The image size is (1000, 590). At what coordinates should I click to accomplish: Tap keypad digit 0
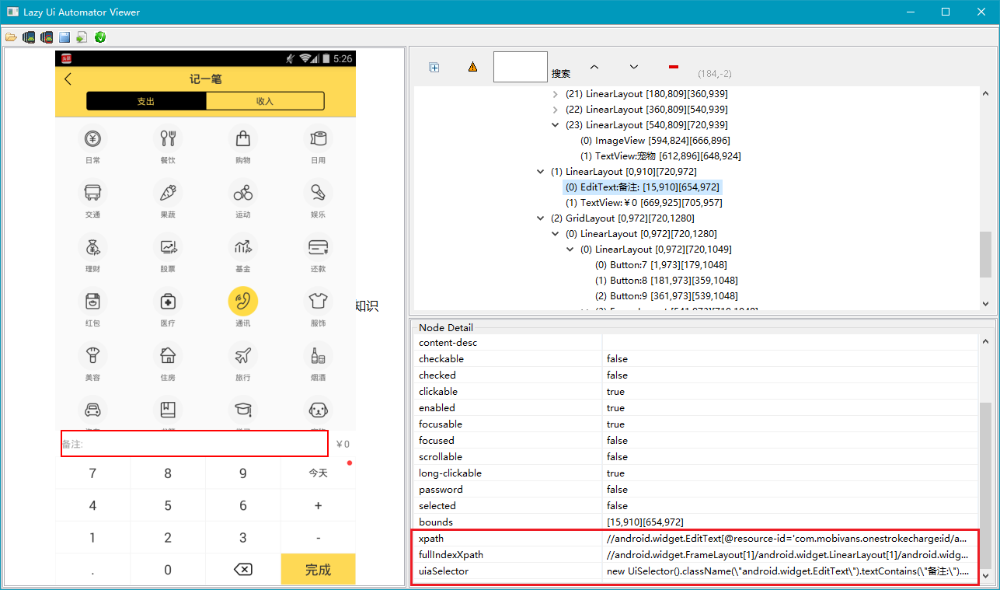(x=168, y=569)
